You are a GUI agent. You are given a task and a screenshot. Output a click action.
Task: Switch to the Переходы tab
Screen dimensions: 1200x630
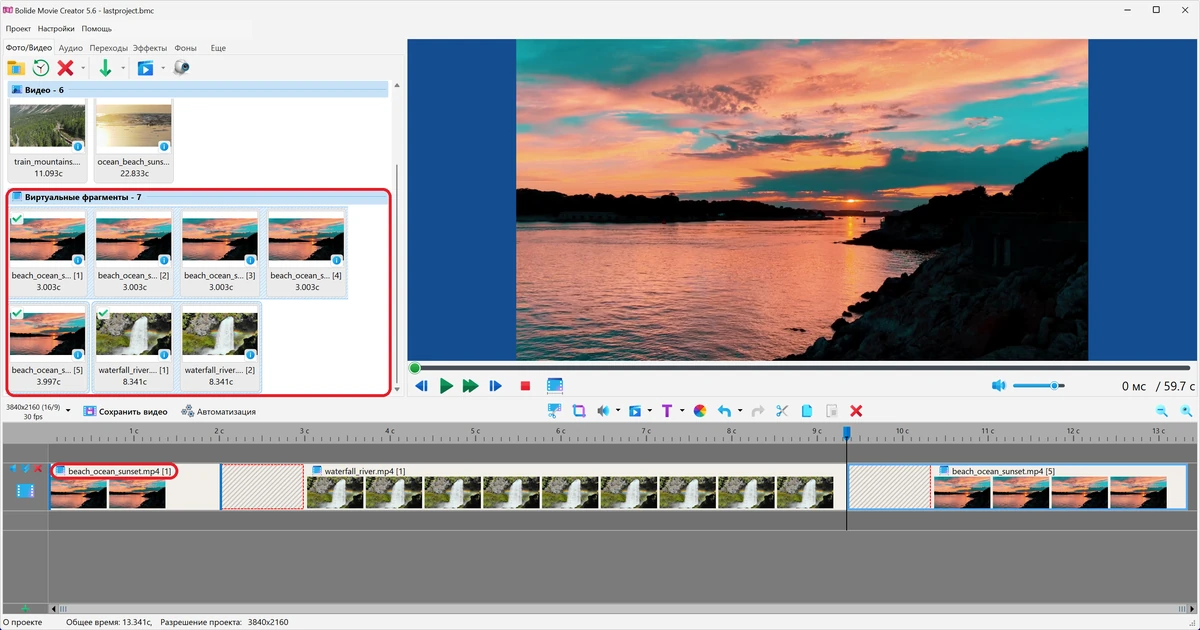(108, 48)
